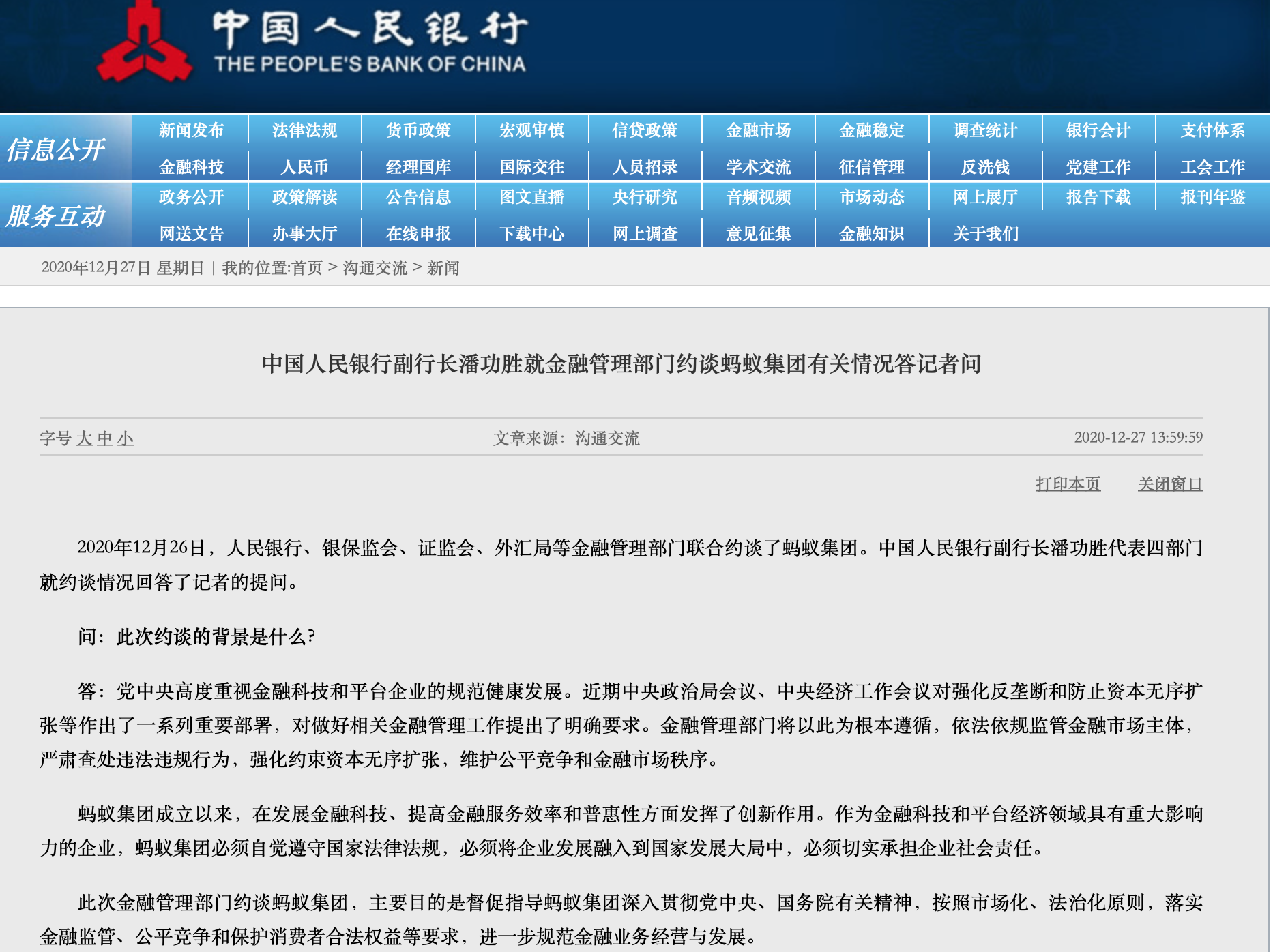
Task: Click article source 沟通交流 text
Action: pyautogui.click(x=607, y=438)
